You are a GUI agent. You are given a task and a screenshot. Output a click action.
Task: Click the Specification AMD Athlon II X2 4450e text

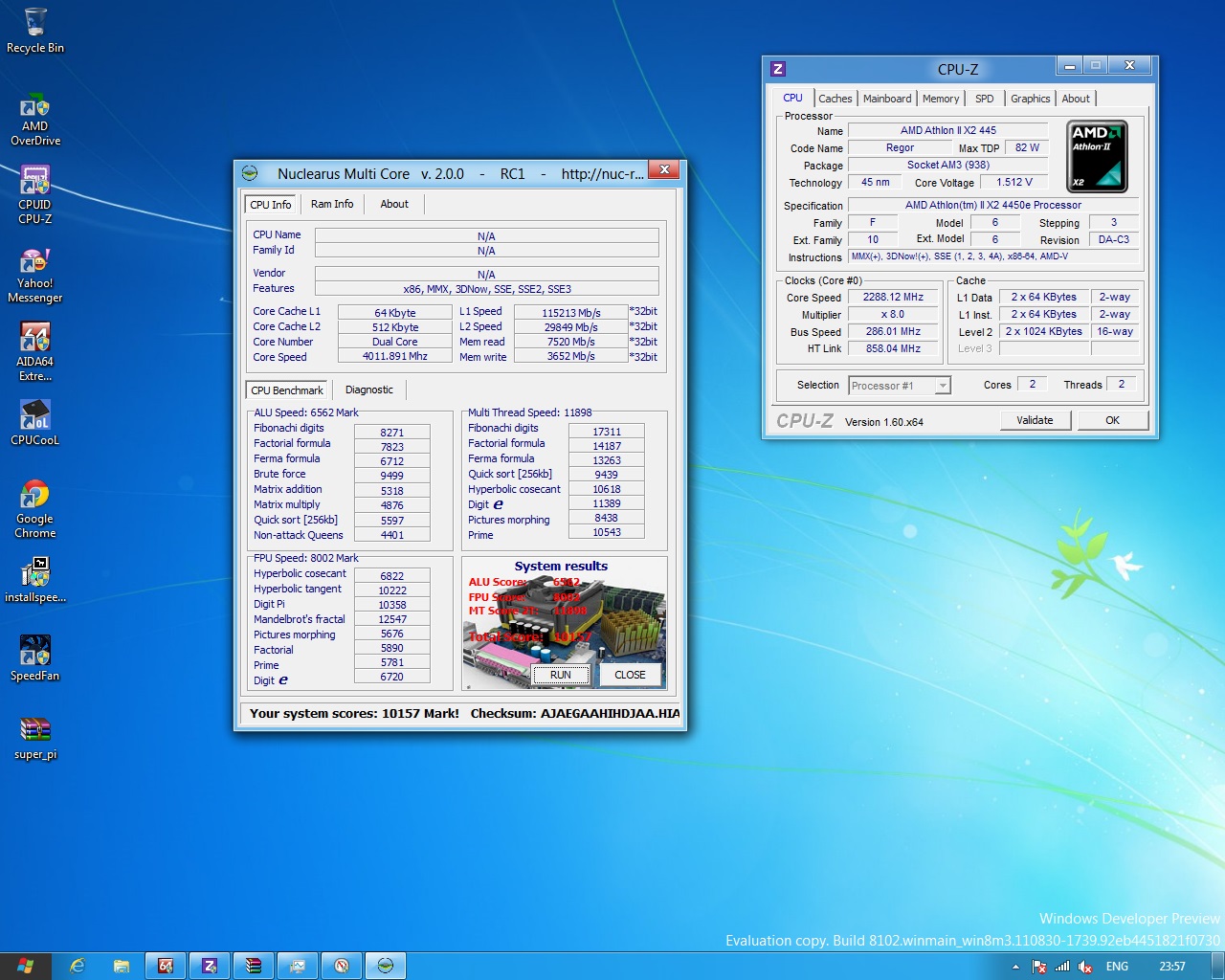tap(993, 206)
